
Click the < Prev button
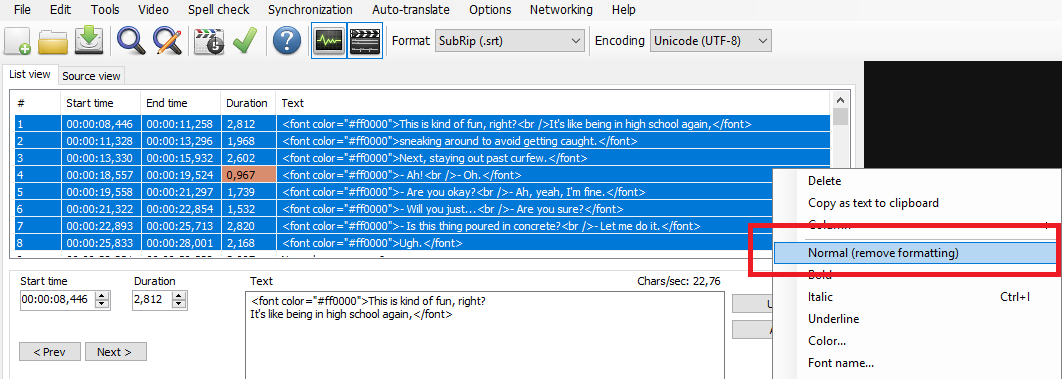click(x=49, y=352)
